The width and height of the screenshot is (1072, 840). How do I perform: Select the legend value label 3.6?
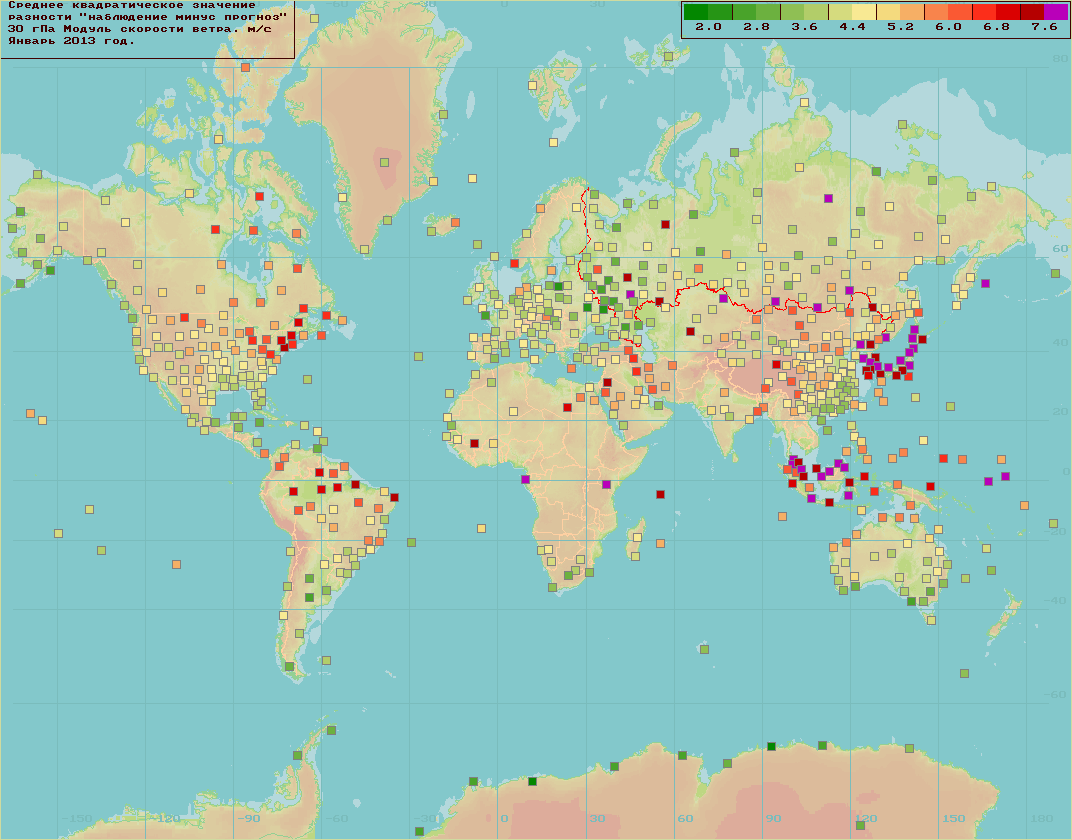804,27
